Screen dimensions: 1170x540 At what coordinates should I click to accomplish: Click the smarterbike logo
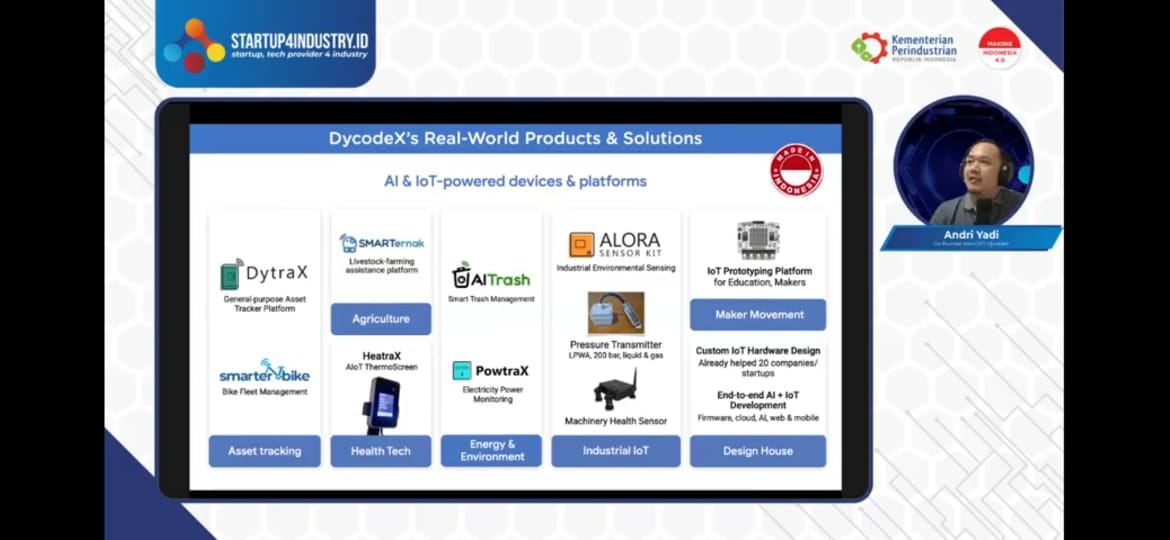(264, 372)
